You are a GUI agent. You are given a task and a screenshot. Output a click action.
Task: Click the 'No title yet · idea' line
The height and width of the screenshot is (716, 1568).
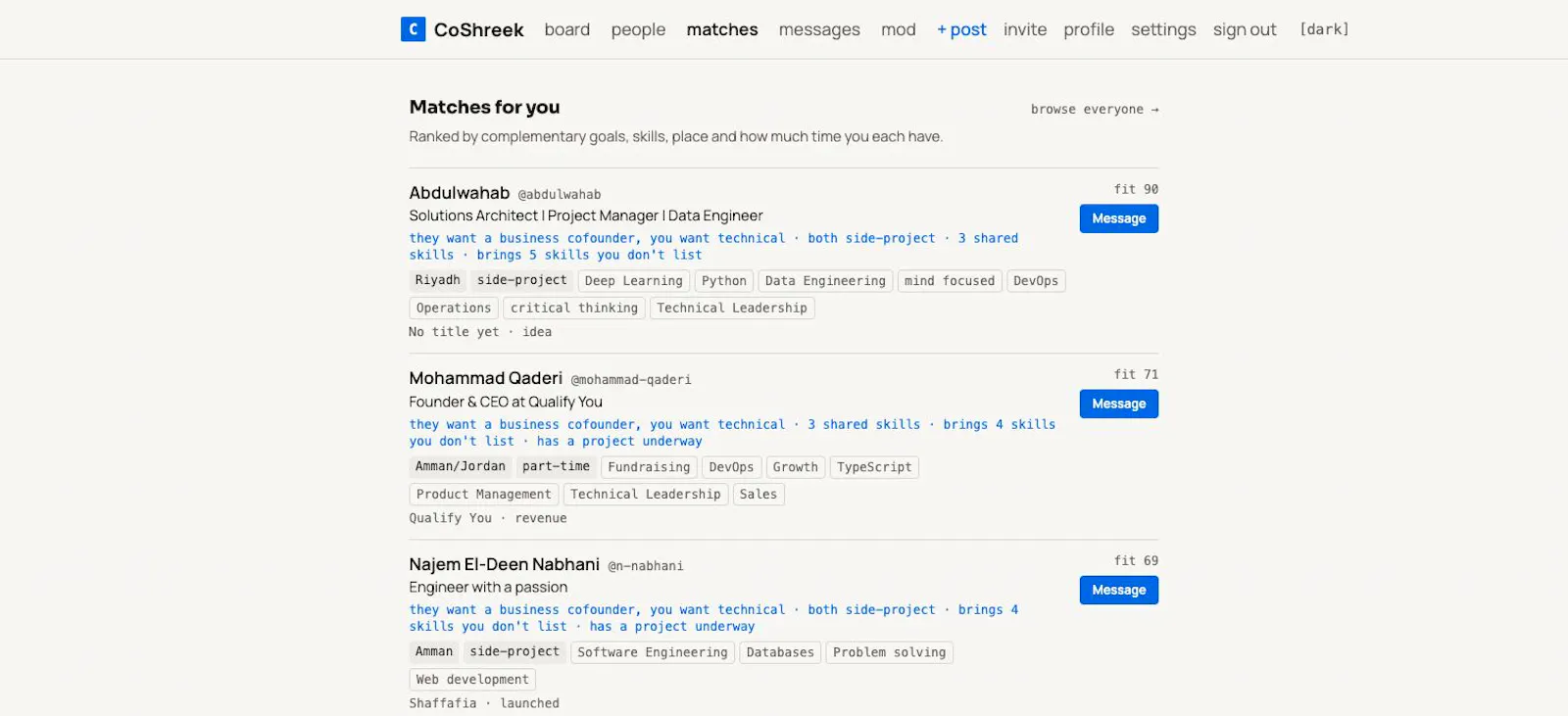[480, 332]
